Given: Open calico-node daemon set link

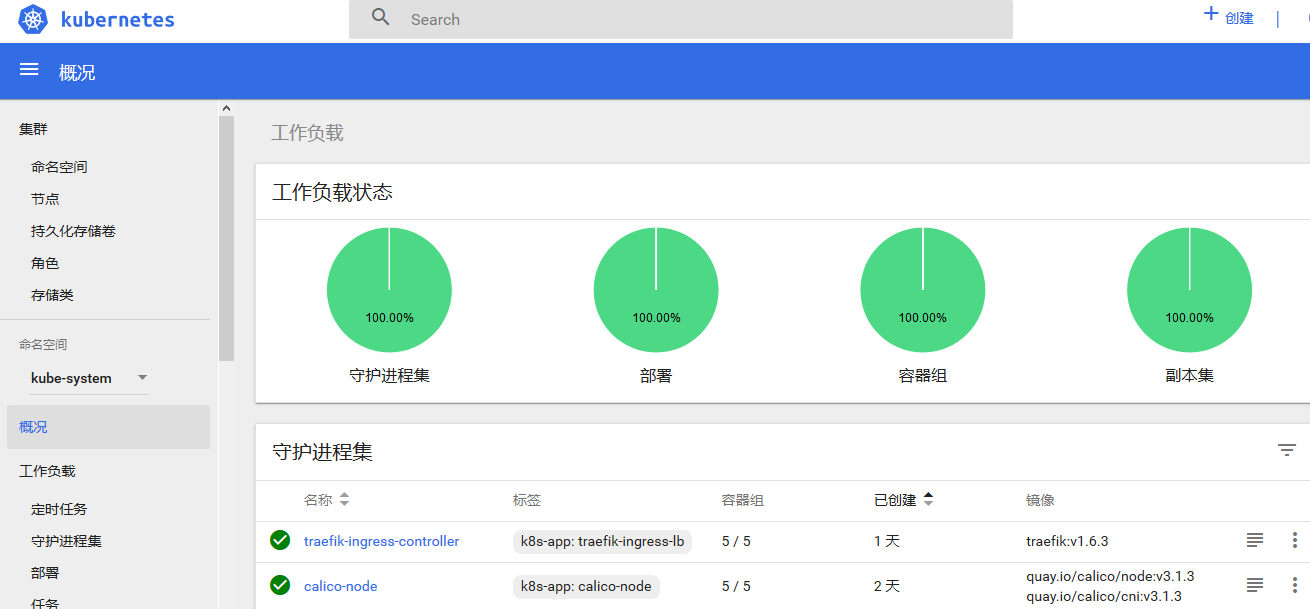Looking at the screenshot, I should 341,586.
